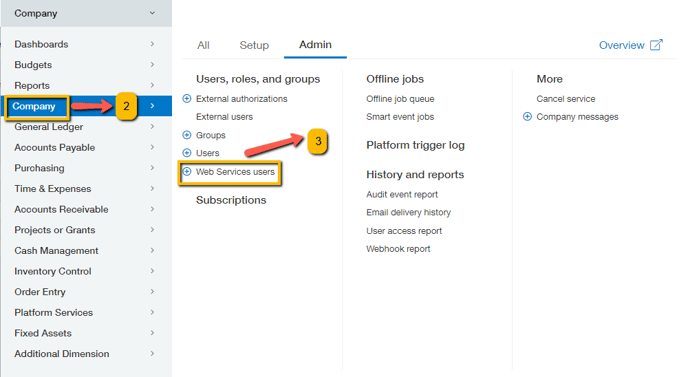The height and width of the screenshot is (377, 688).
Task: Open the Overview link
Action: click(x=621, y=45)
